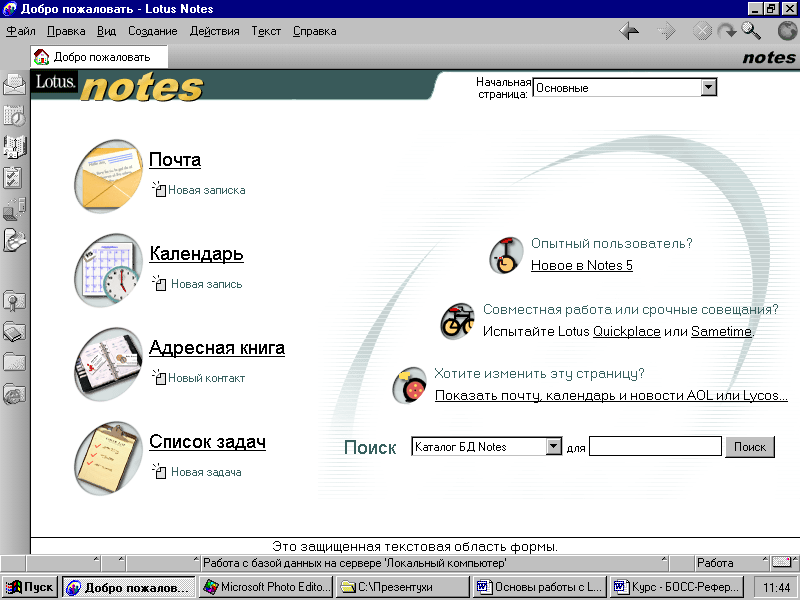Open the Создание menu
Viewport: 800px width, 600px height.
[153, 31]
